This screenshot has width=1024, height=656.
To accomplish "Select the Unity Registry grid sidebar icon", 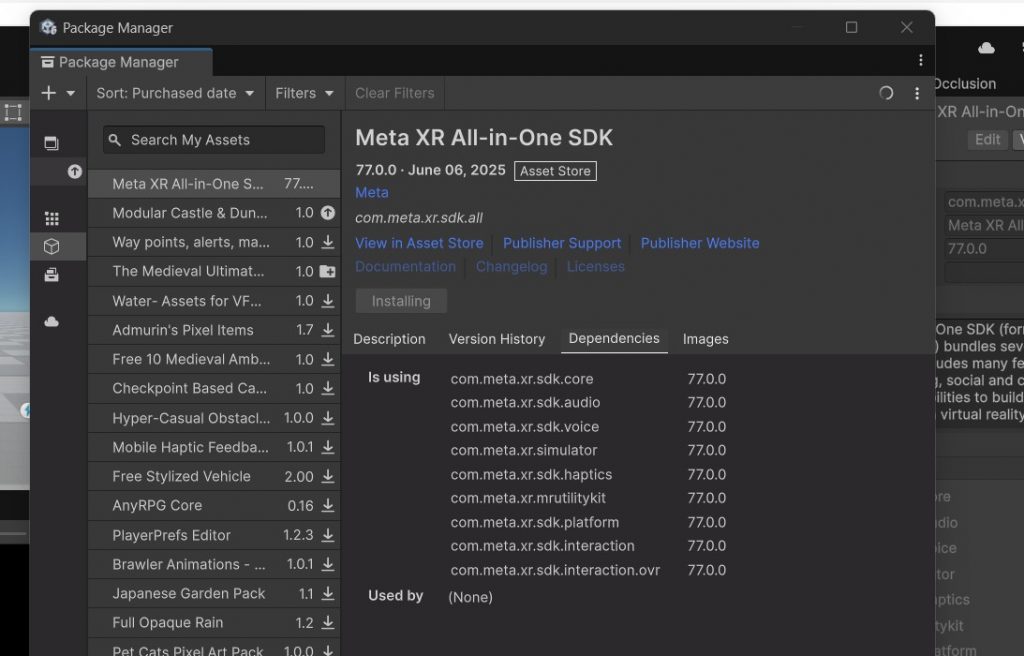I will point(52,218).
